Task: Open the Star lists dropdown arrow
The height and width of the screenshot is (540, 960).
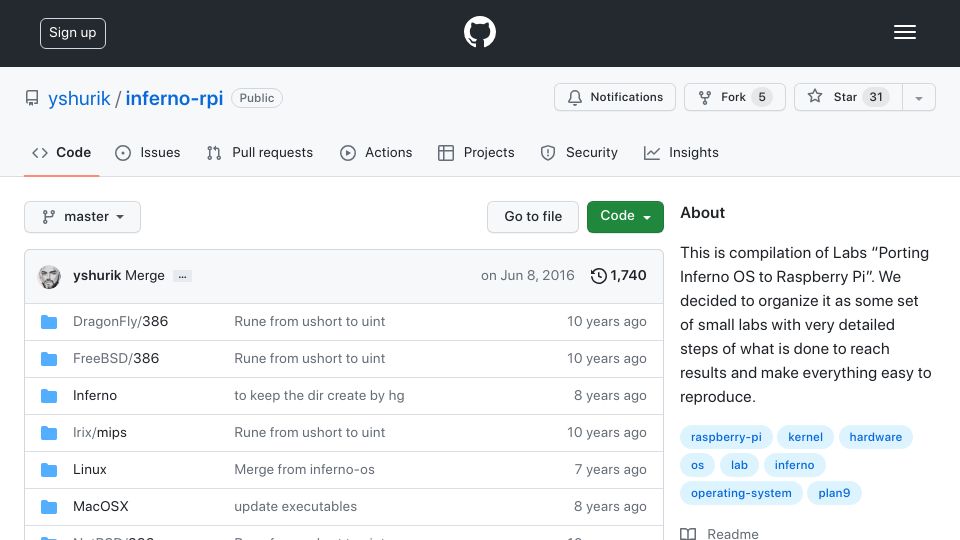Action: [918, 97]
